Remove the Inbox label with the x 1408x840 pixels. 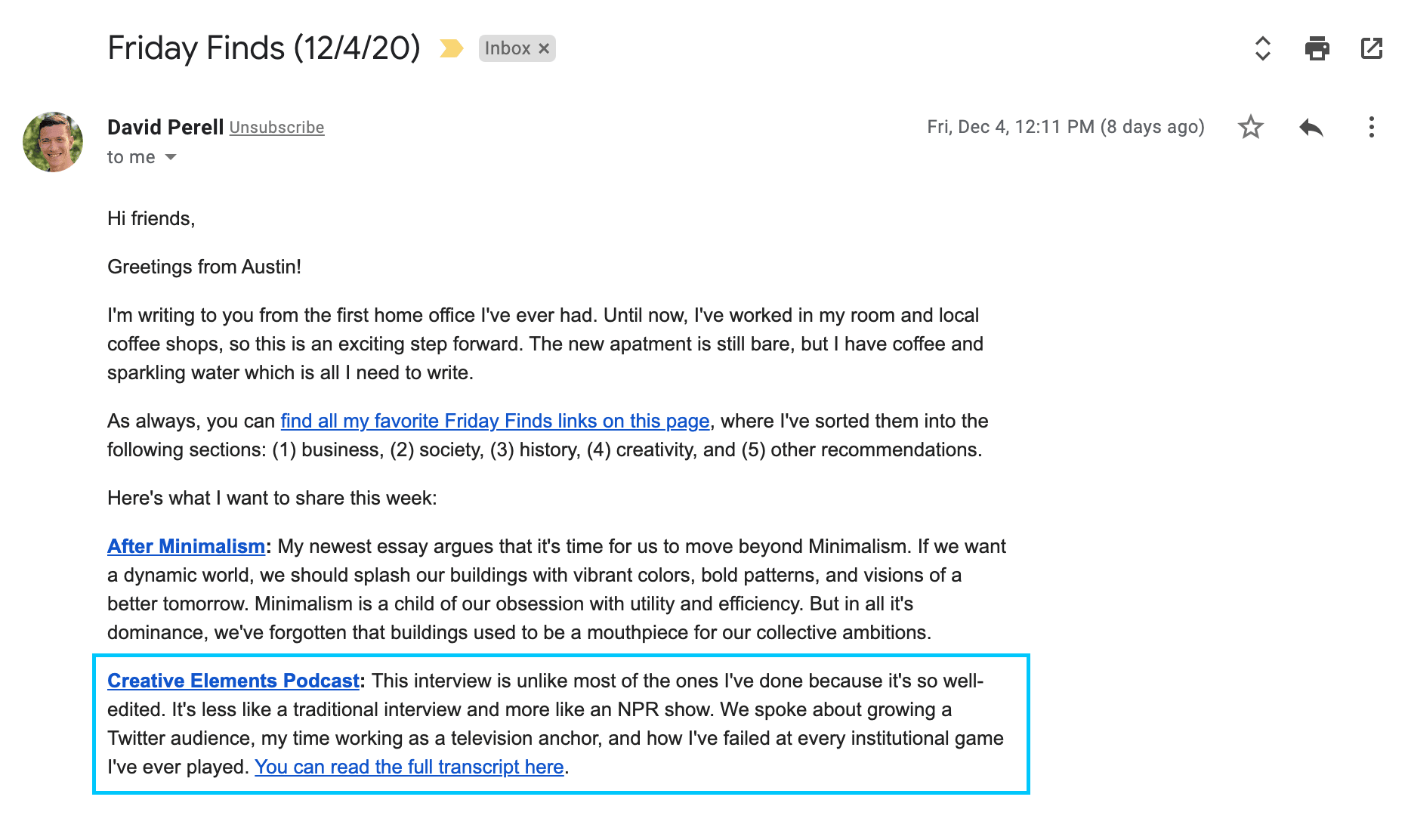pyautogui.click(x=544, y=48)
